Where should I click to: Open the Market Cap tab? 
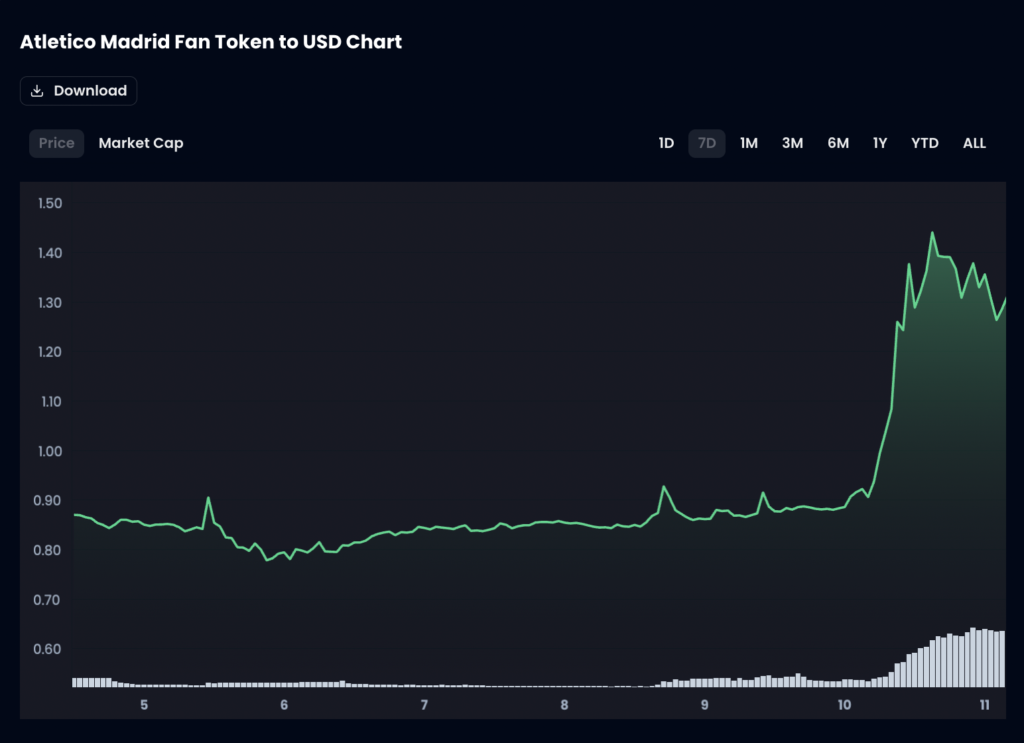141,143
